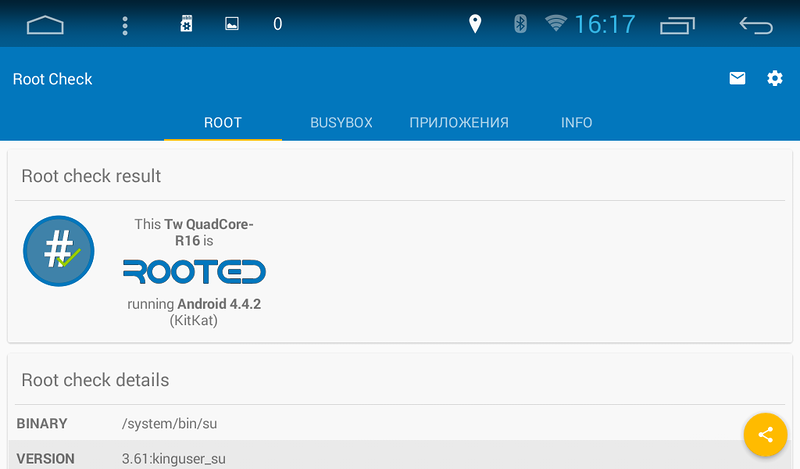Screen dimensions: 800x469
Task: Tap the Root check result heading
Action: coord(91,176)
